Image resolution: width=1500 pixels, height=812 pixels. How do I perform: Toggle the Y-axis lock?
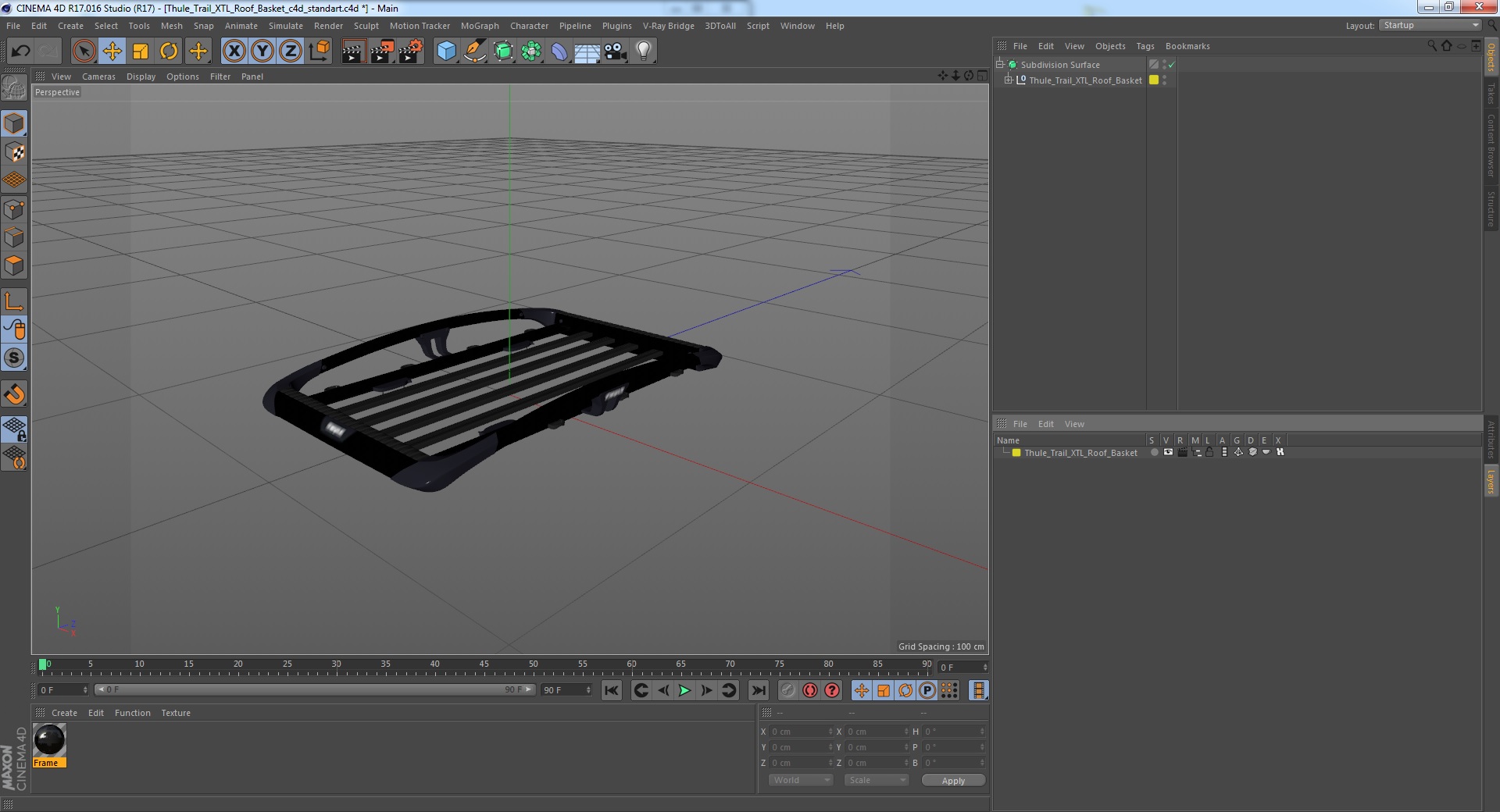click(262, 52)
